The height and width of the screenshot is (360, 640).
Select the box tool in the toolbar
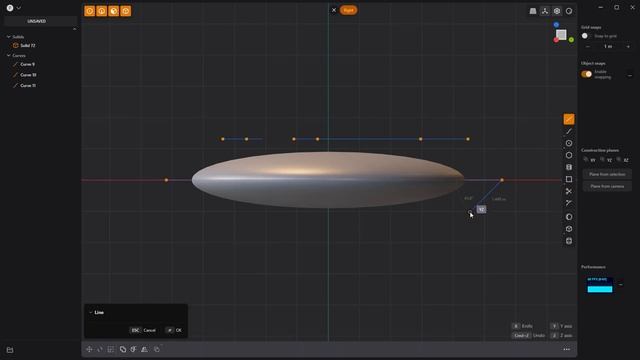click(569, 229)
